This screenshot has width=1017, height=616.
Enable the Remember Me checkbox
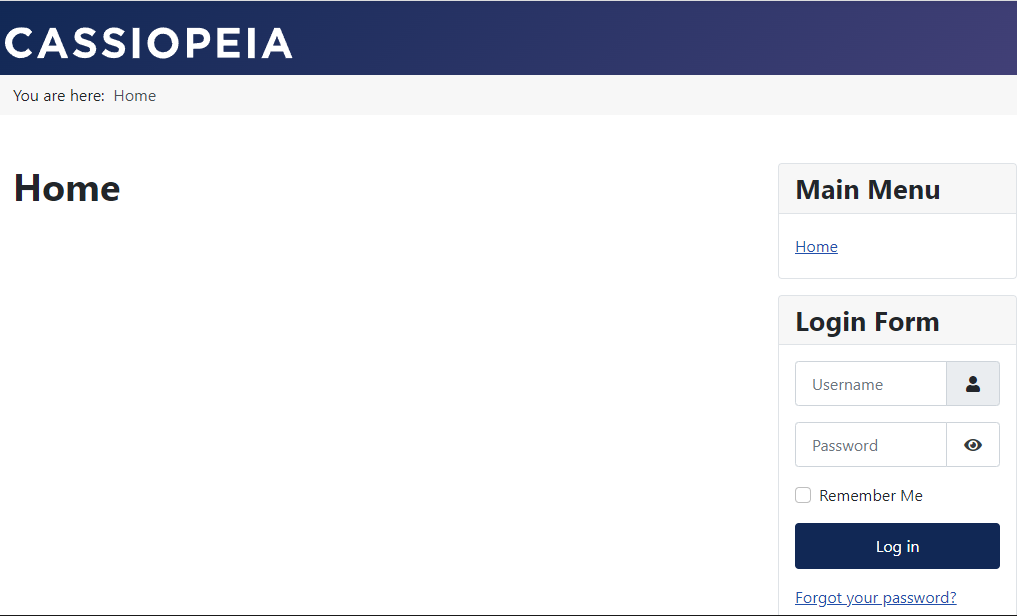pyautogui.click(x=803, y=495)
